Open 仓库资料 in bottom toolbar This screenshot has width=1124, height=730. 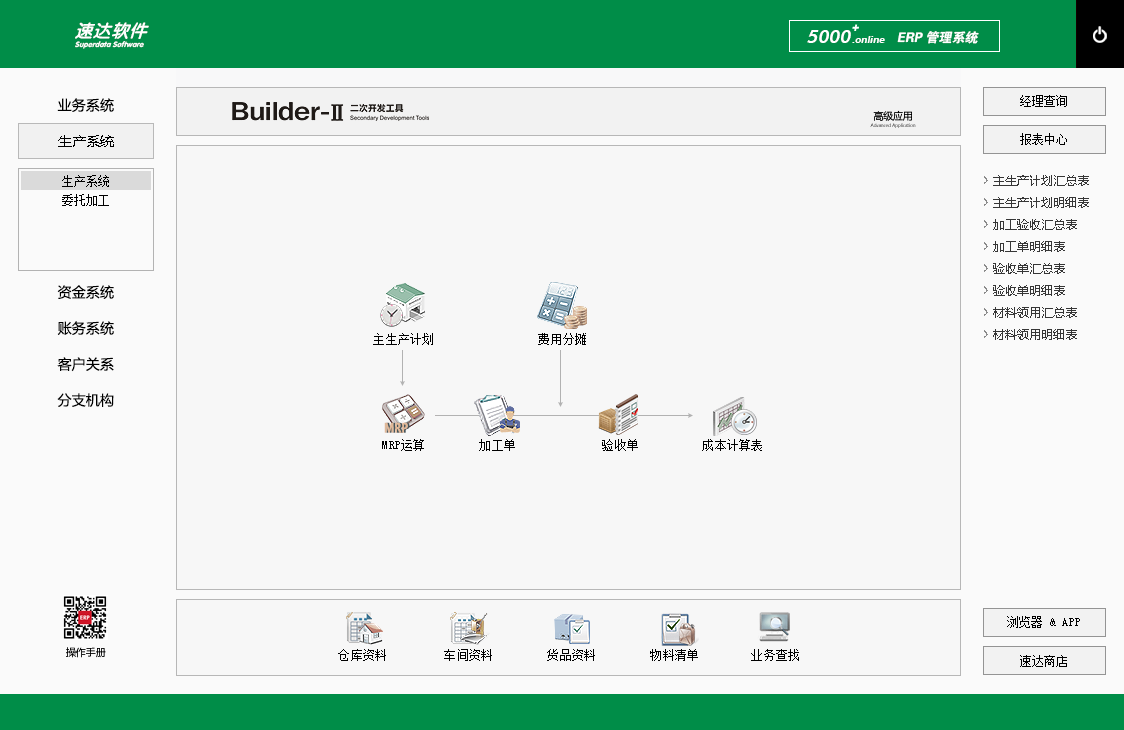[362, 629]
